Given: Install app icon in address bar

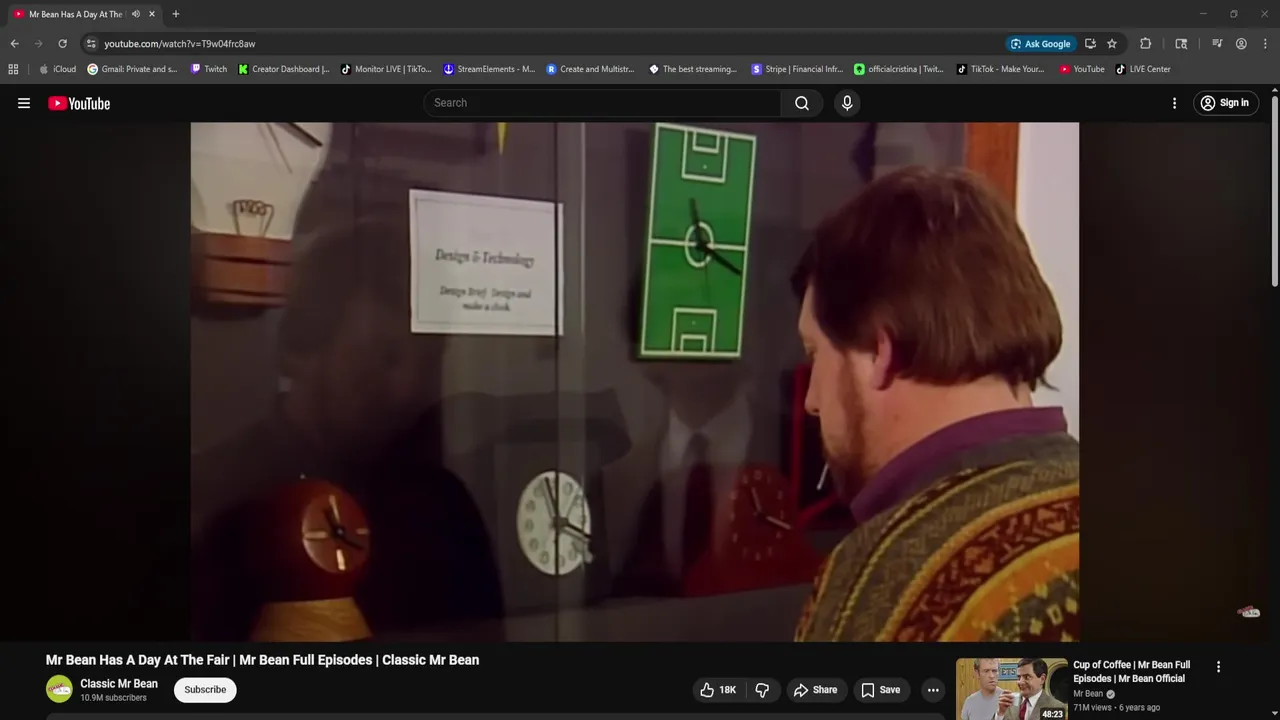Looking at the screenshot, I should tap(1090, 44).
